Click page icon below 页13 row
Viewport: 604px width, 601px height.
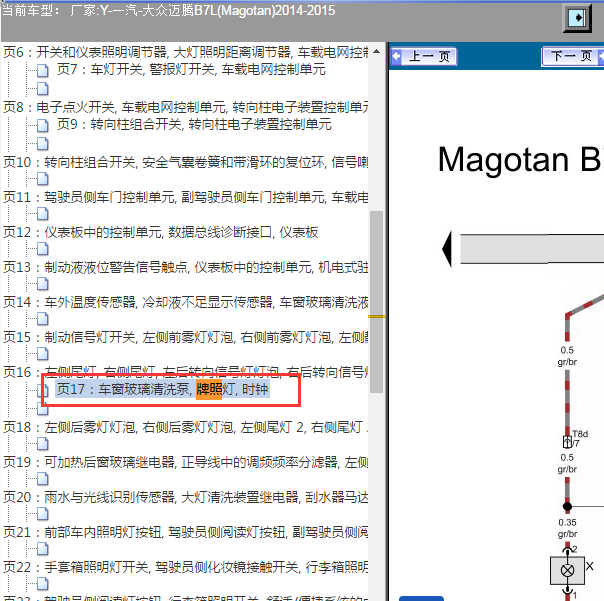tap(43, 284)
